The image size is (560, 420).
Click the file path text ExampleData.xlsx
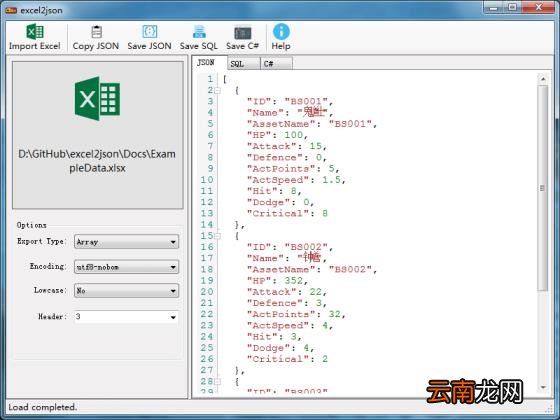[97, 161]
